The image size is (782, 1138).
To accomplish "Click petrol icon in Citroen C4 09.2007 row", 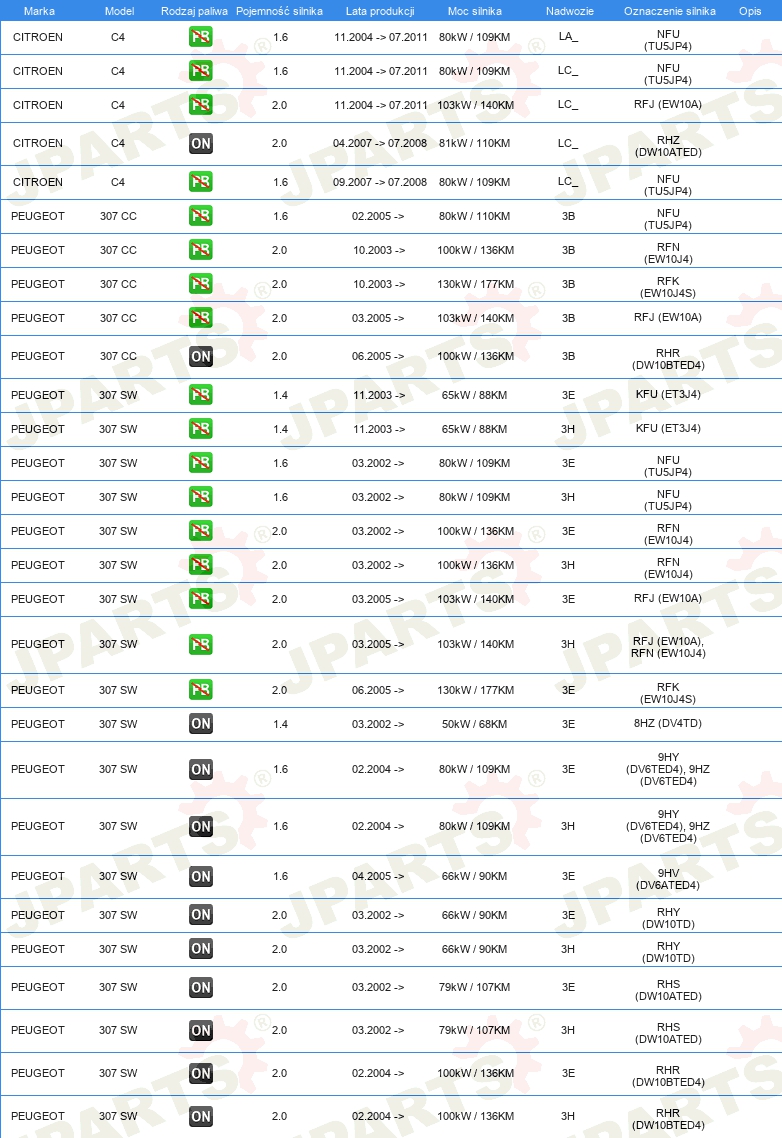I will tap(200, 182).
